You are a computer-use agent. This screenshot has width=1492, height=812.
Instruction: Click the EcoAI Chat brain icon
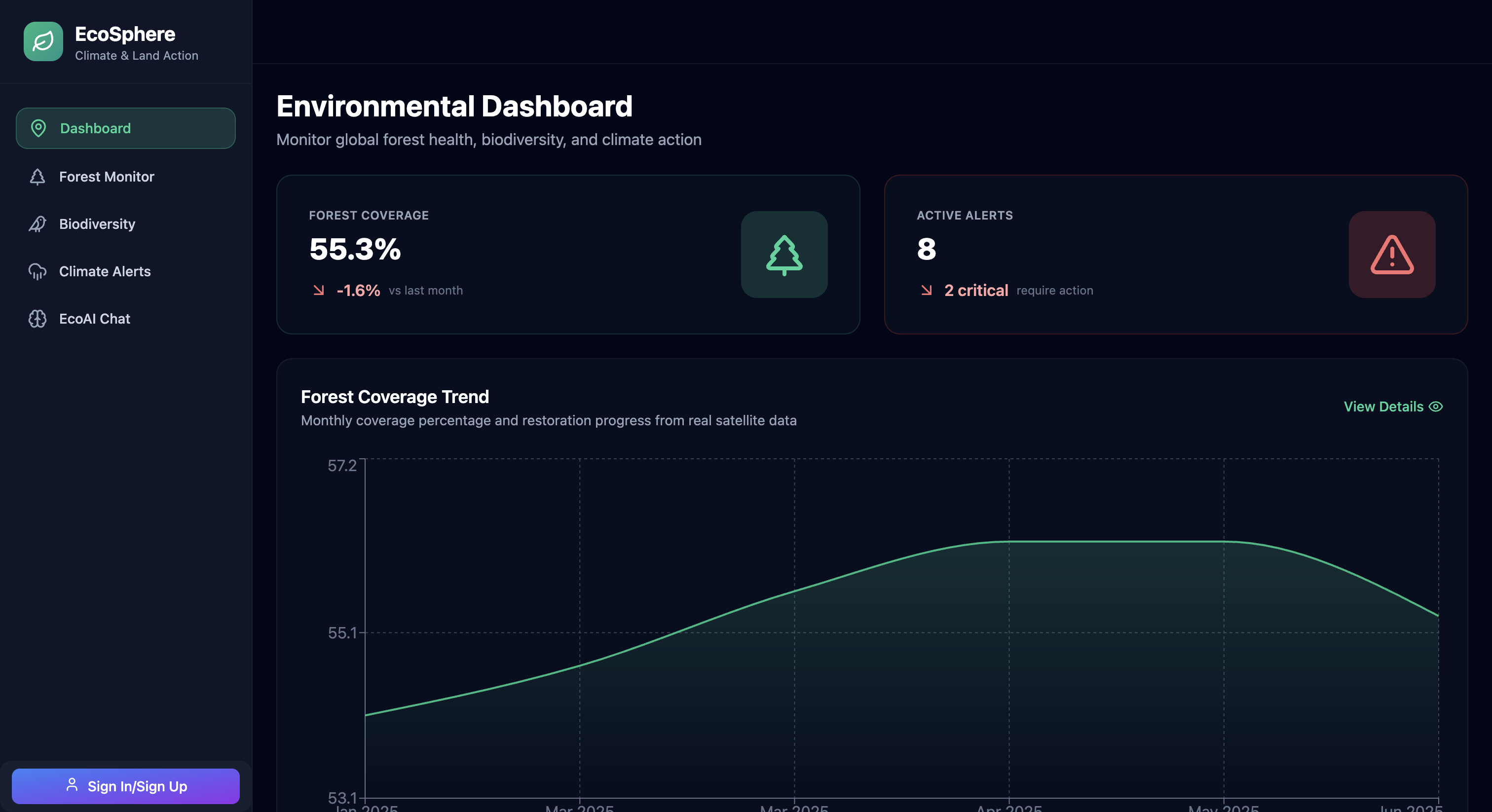click(x=37, y=319)
